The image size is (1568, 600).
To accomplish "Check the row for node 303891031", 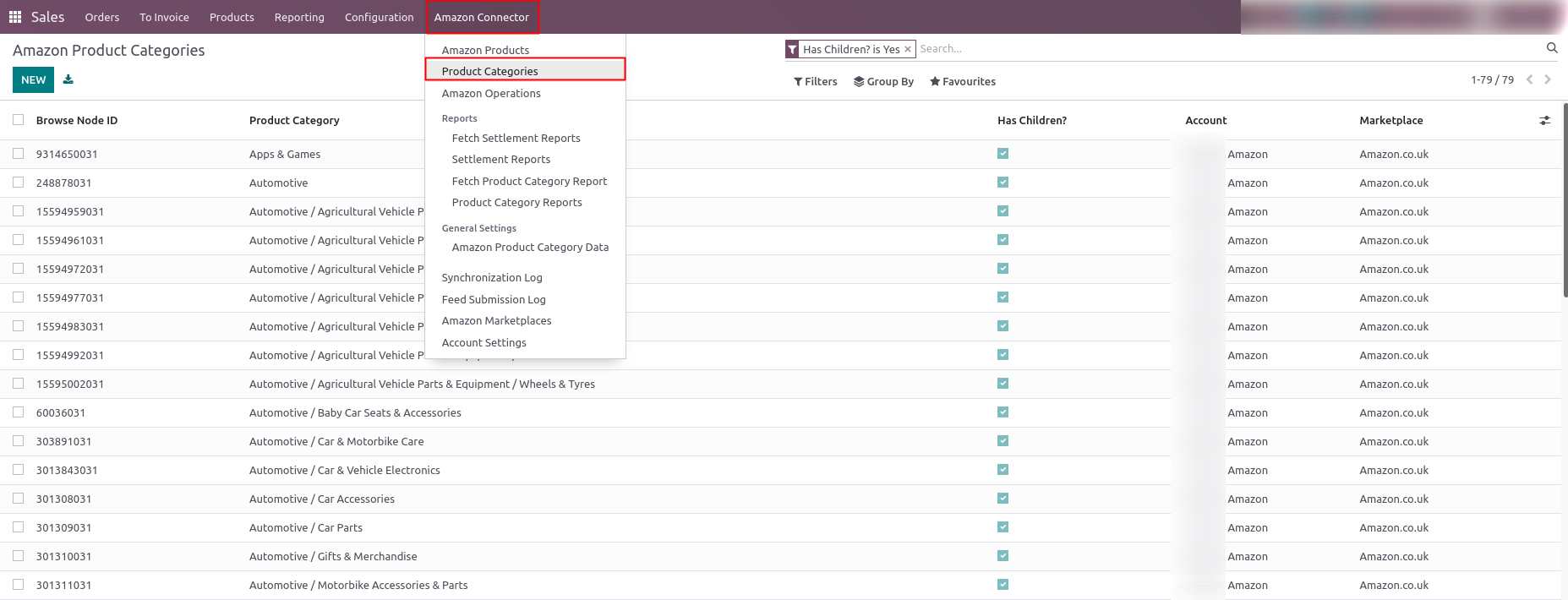I will pos(18,441).
